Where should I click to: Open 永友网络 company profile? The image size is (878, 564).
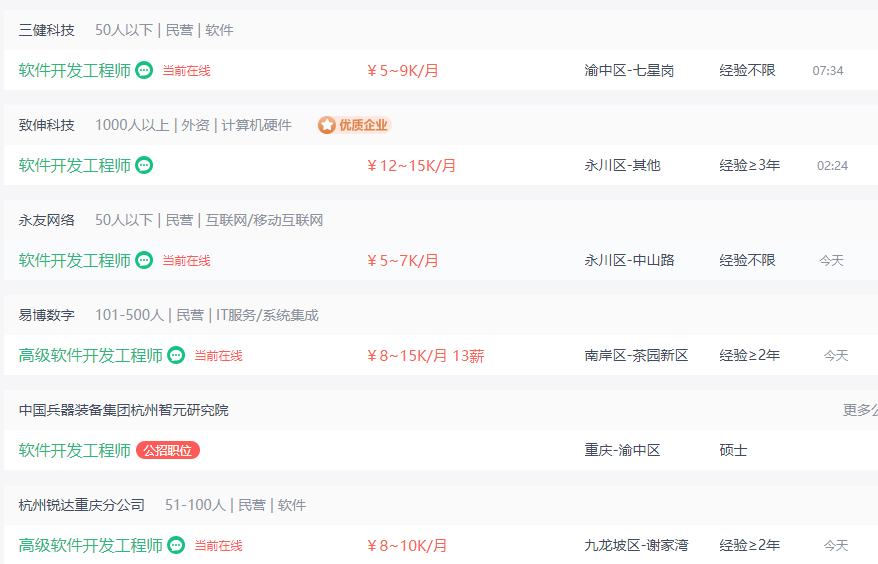[46, 220]
